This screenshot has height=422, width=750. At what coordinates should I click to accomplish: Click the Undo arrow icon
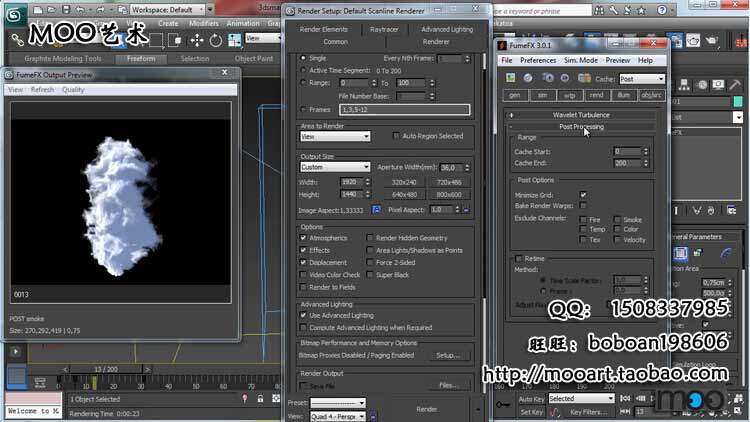click(x=81, y=10)
